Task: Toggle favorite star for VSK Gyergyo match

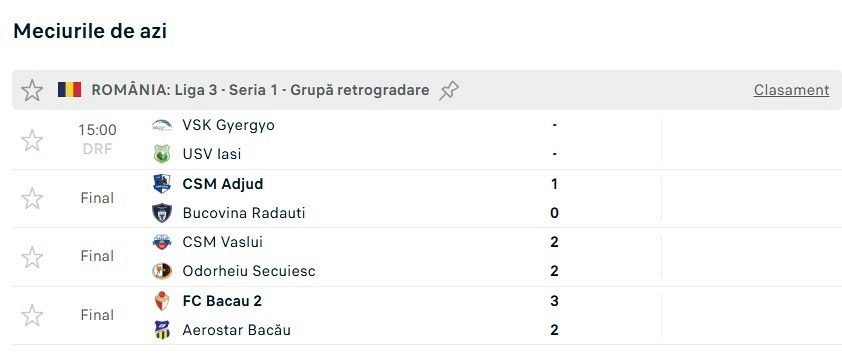Action: [x=32, y=140]
